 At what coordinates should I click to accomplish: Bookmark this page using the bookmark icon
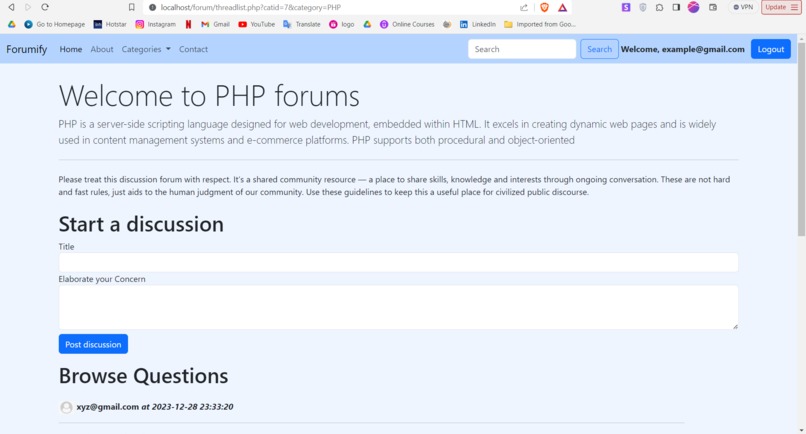pos(132,7)
